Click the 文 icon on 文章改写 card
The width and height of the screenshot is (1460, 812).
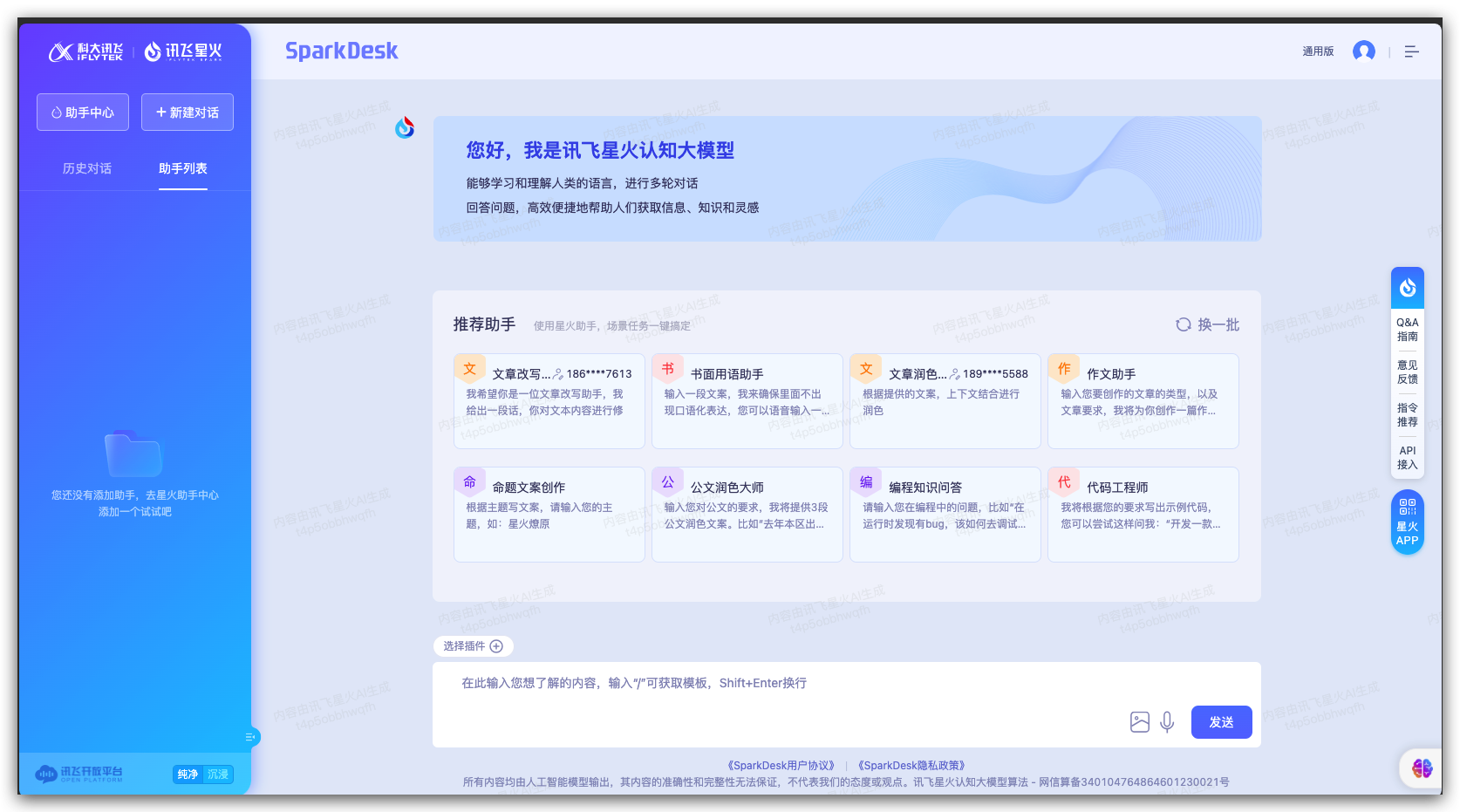point(470,369)
